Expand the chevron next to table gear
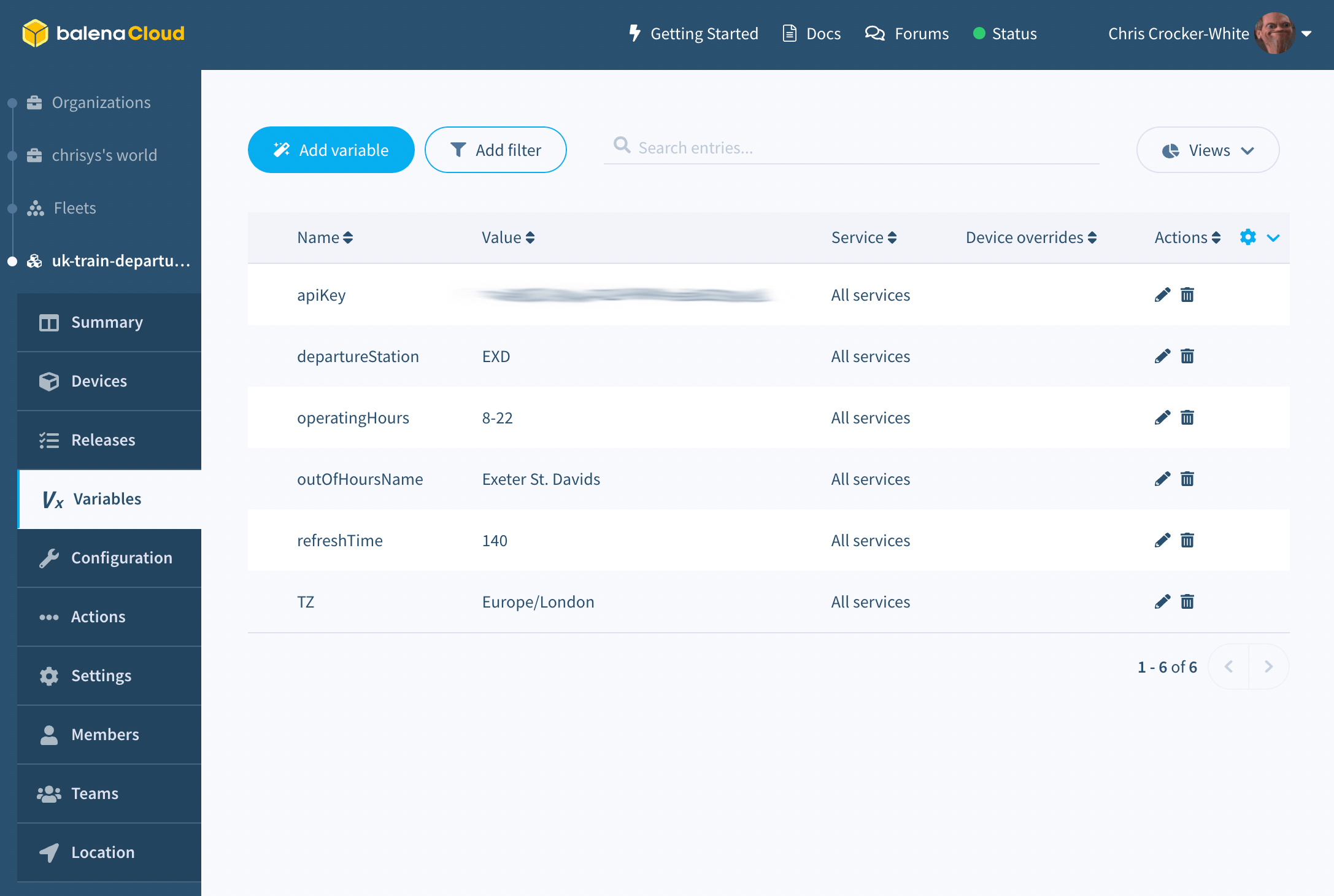Image resolution: width=1334 pixels, height=896 pixels. coord(1273,238)
